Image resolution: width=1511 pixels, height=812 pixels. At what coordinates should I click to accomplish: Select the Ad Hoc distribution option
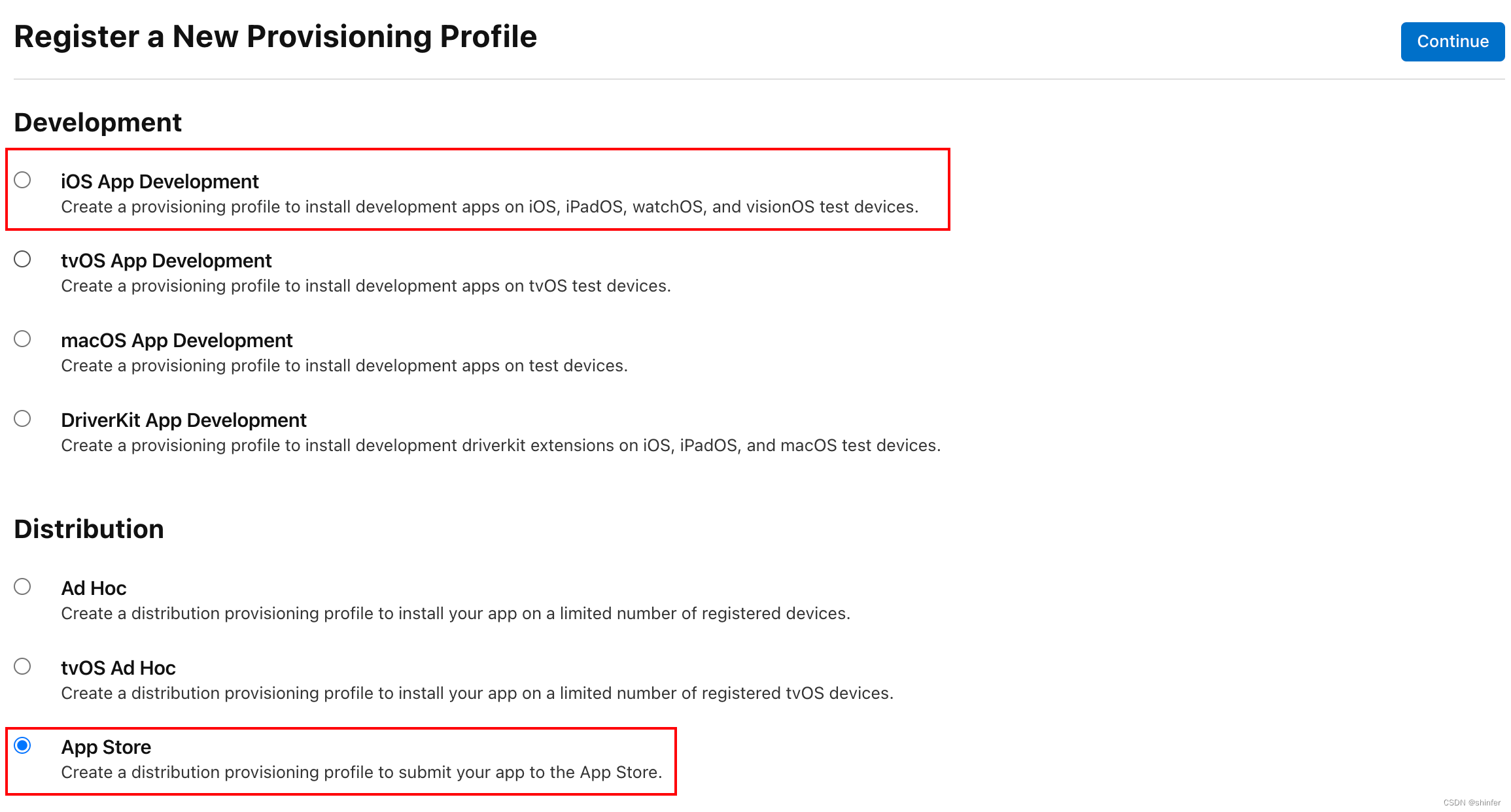tap(23, 586)
